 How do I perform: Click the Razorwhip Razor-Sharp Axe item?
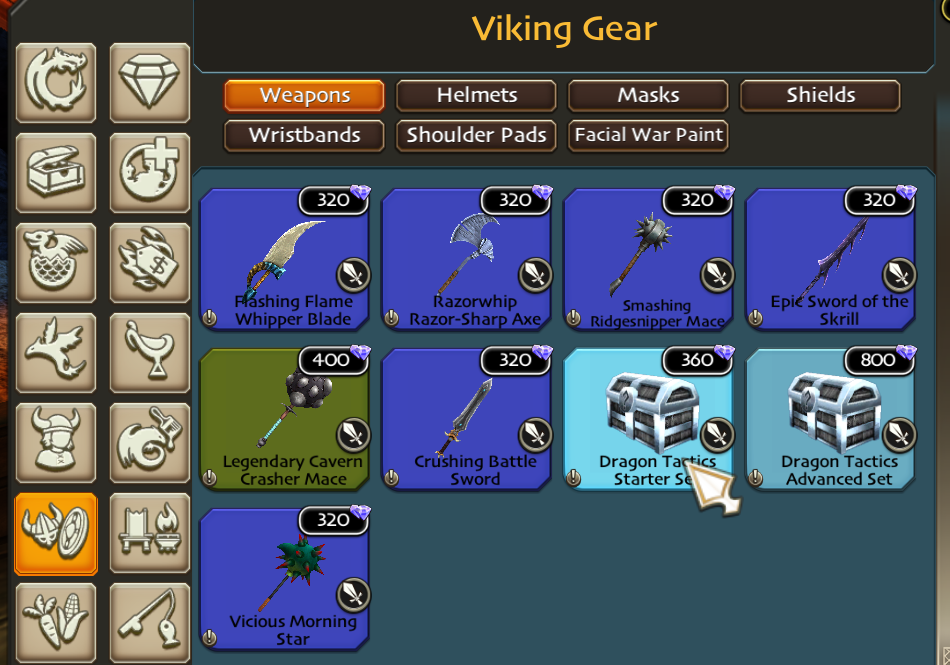[467, 259]
